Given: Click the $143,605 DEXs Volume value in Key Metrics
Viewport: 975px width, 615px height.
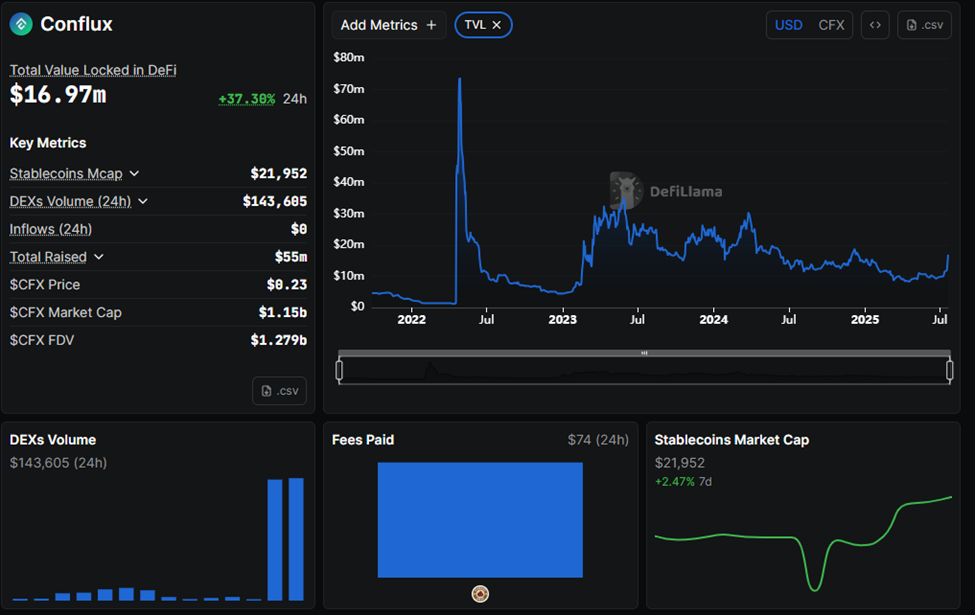Looking at the screenshot, I should coord(274,201).
